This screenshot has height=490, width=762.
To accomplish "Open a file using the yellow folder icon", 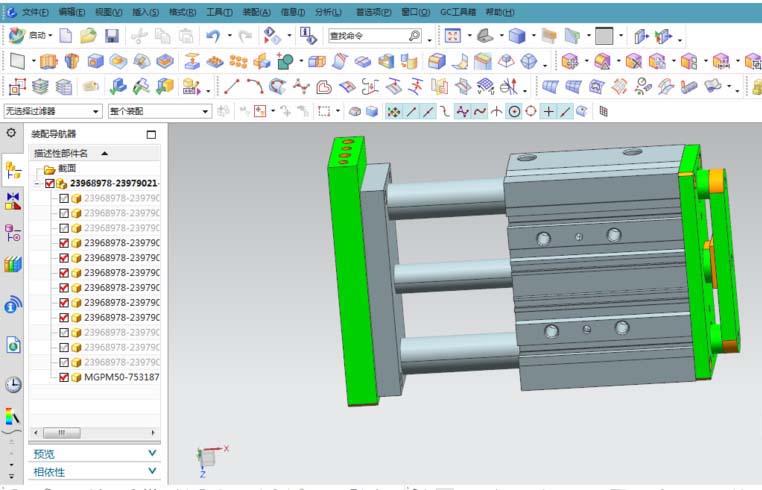I will point(88,35).
